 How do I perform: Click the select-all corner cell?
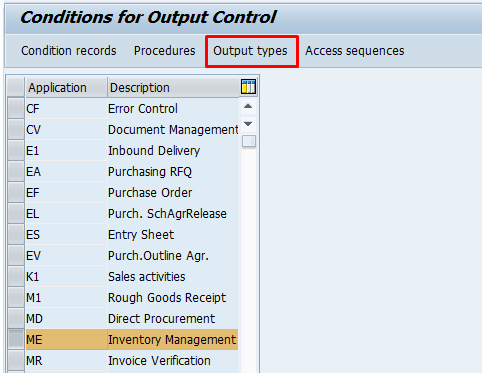[16, 87]
